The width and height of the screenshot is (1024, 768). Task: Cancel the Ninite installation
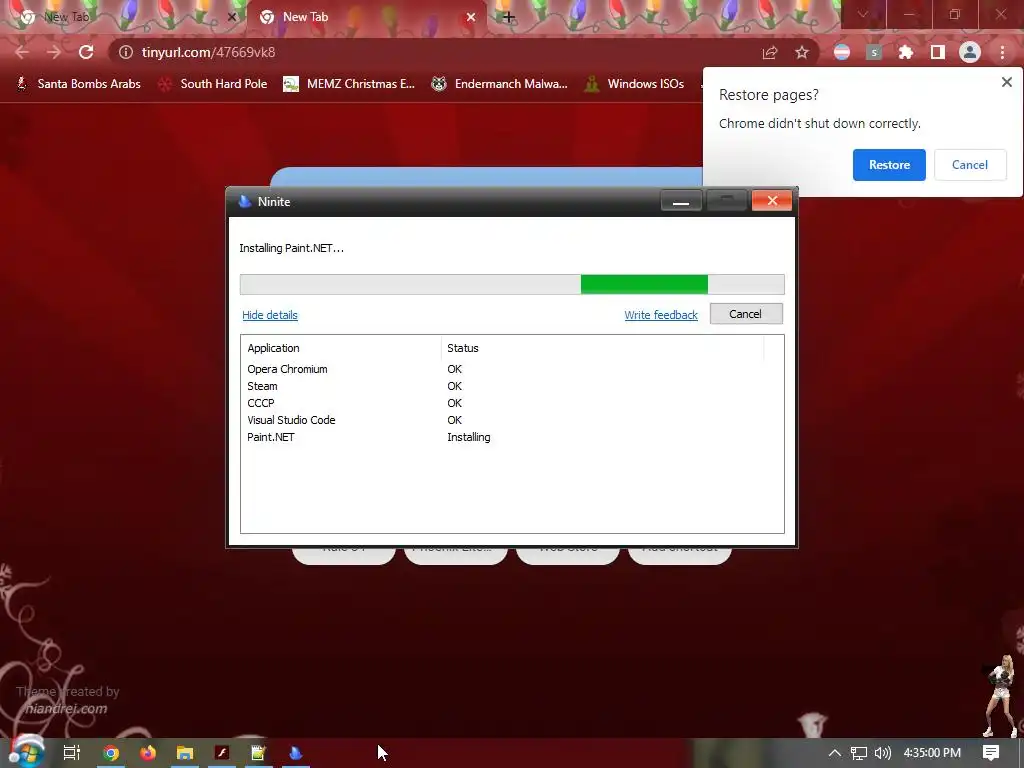[x=746, y=313]
